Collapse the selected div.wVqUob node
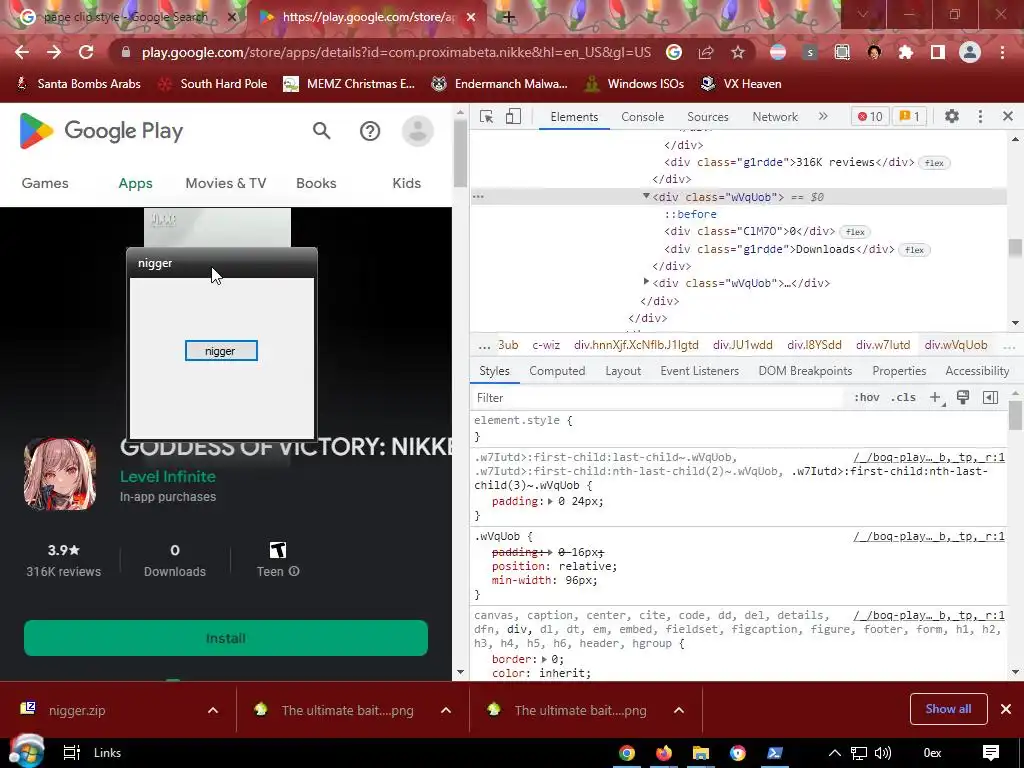Image resolution: width=1024 pixels, height=768 pixels. (646, 196)
